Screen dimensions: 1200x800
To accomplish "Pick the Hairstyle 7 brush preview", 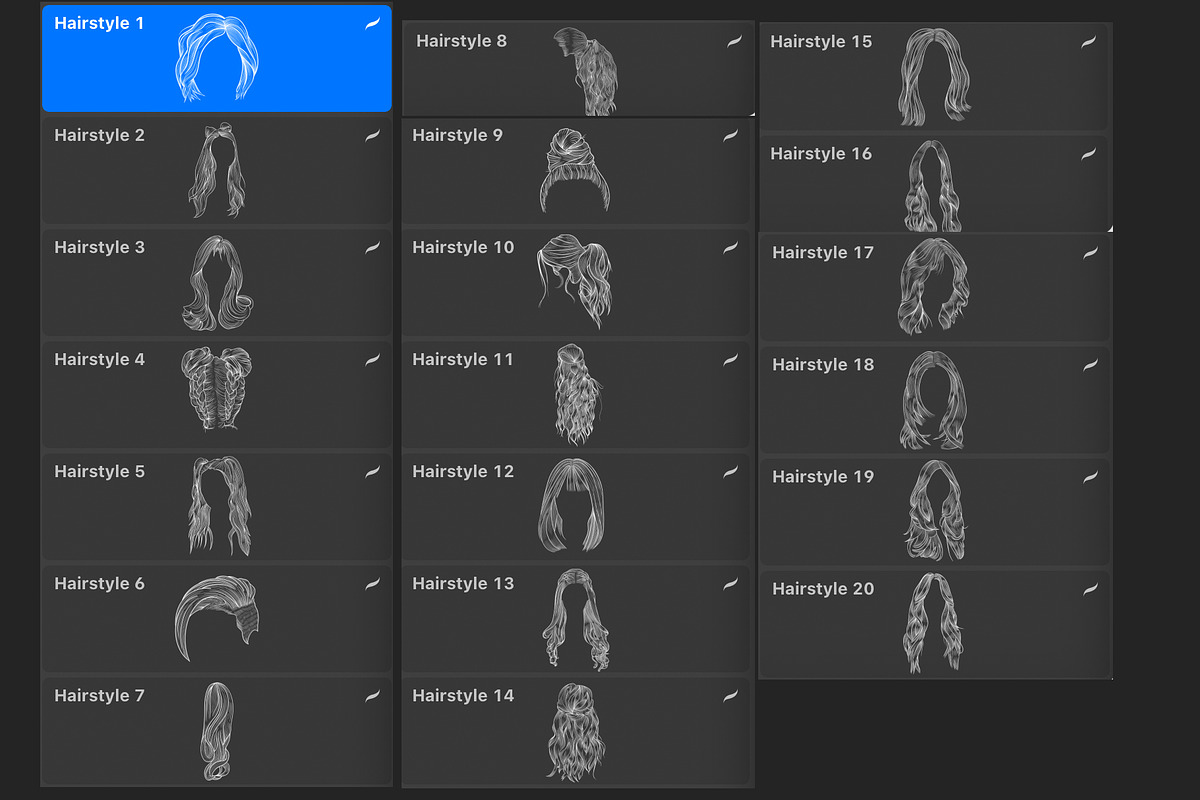I will (x=216, y=731).
